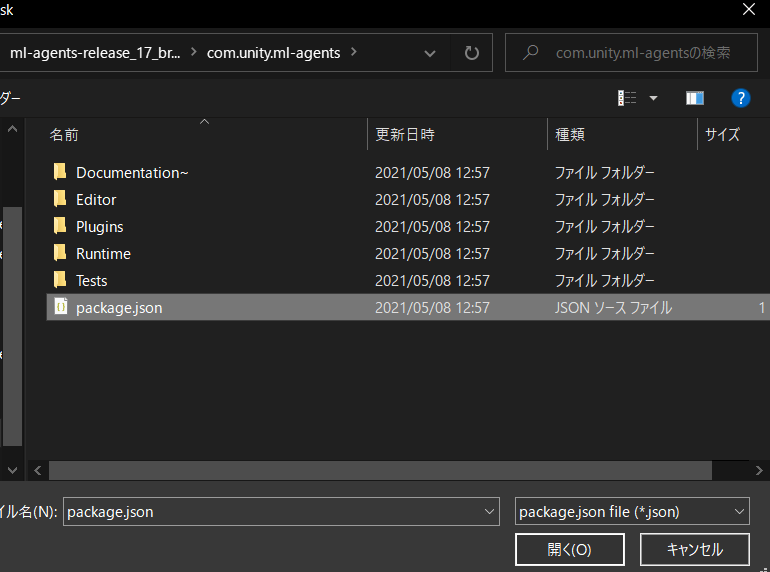Viewport: 770px width, 572px height.
Task: Click the type cell of Tests row
Action: 605,280
